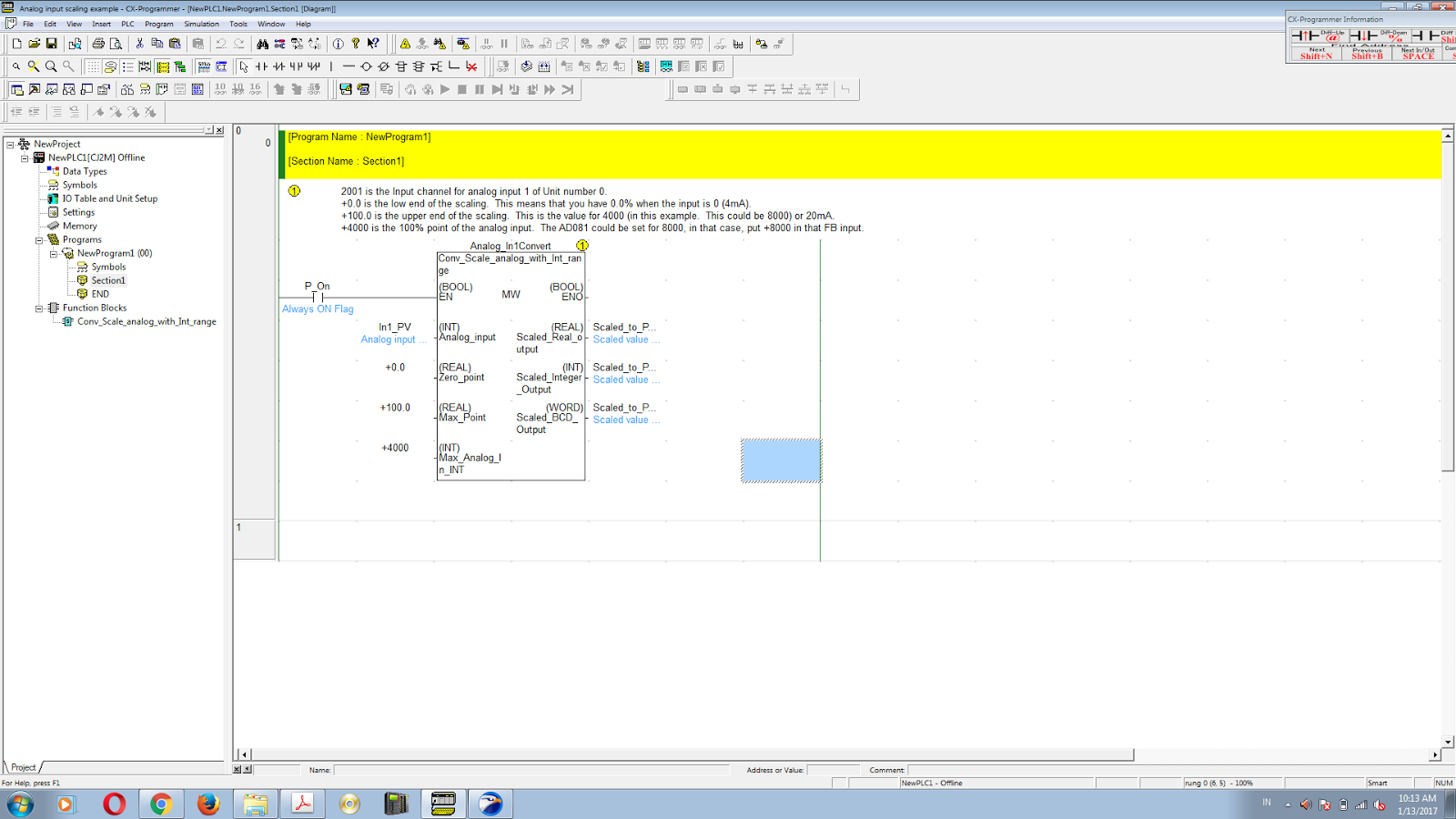The image size is (1456, 819).
Task: Click the P_On contact in rung 0
Action: tap(317, 297)
